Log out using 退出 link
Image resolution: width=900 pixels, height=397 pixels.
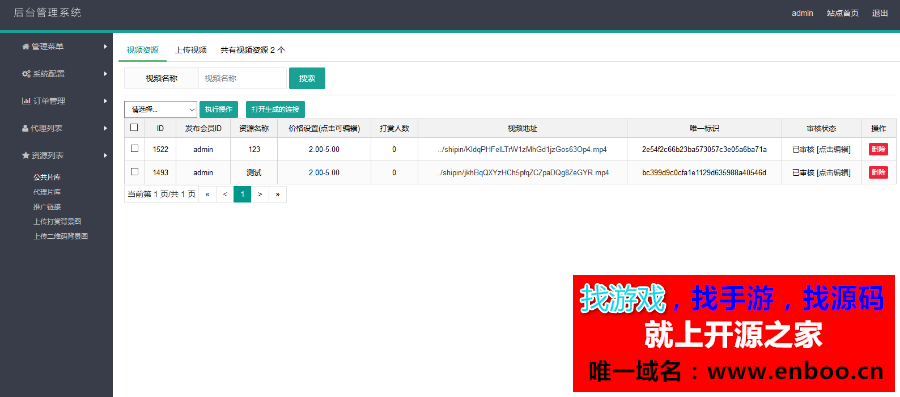point(880,13)
